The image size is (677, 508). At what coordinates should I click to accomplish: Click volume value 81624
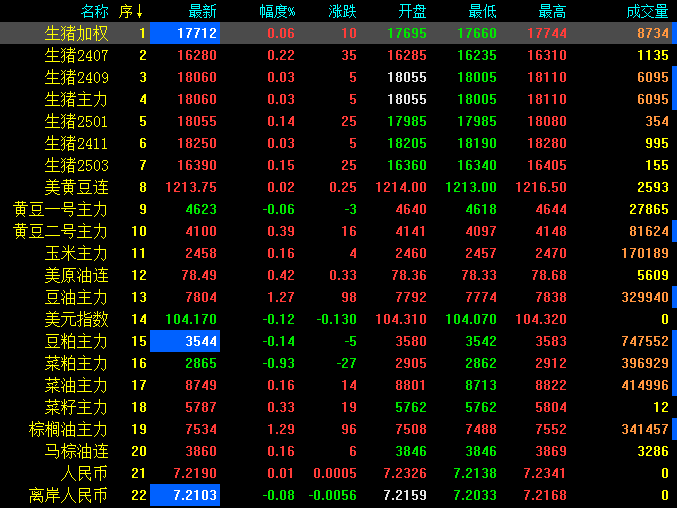649,231
